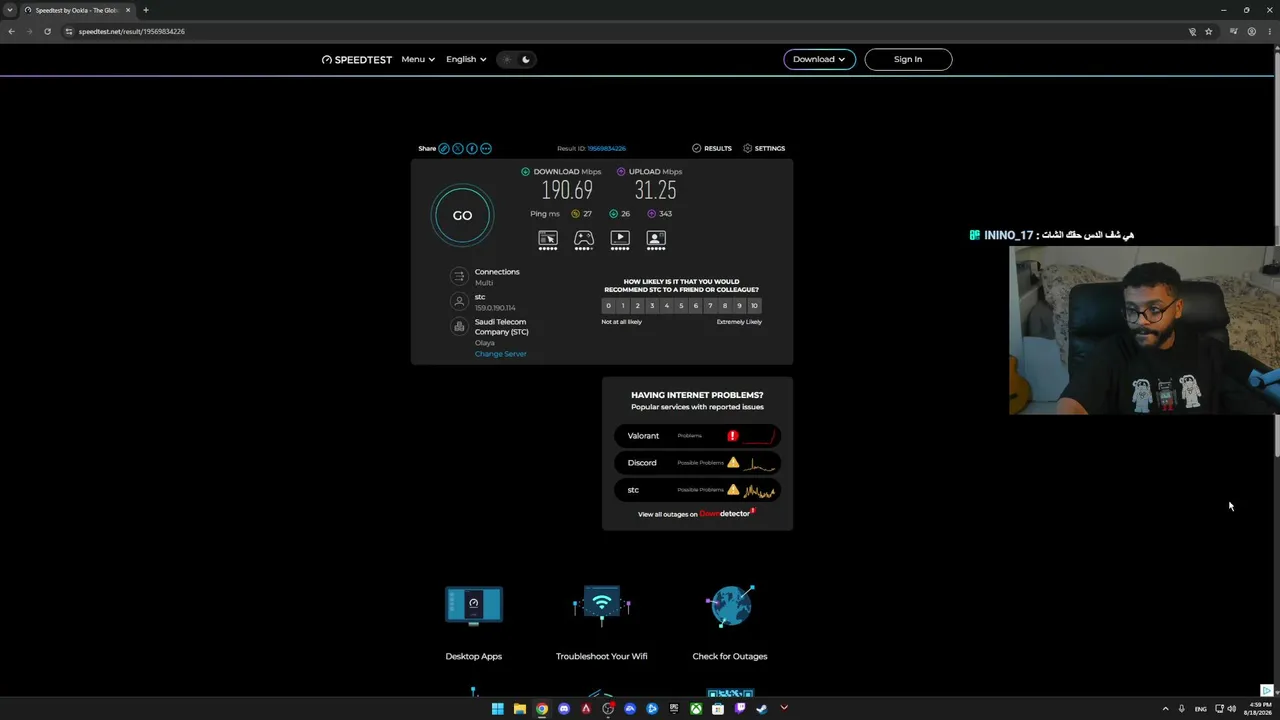Click the stc user profile icon
This screenshot has height=720, width=1280.
pos(459,301)
